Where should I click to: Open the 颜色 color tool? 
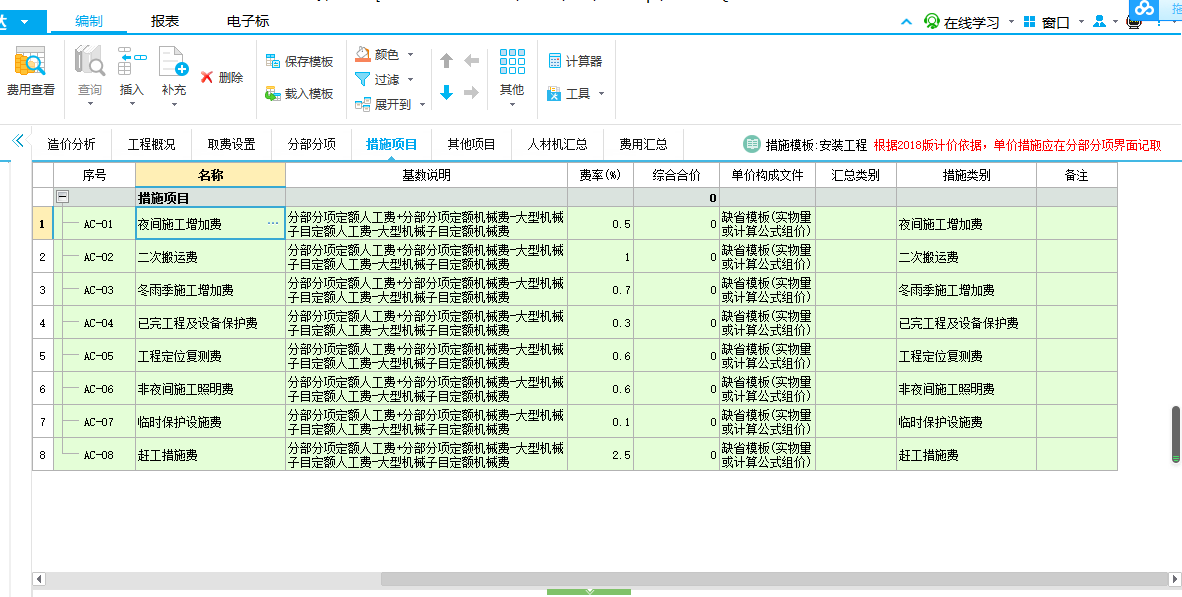point(377,54)
